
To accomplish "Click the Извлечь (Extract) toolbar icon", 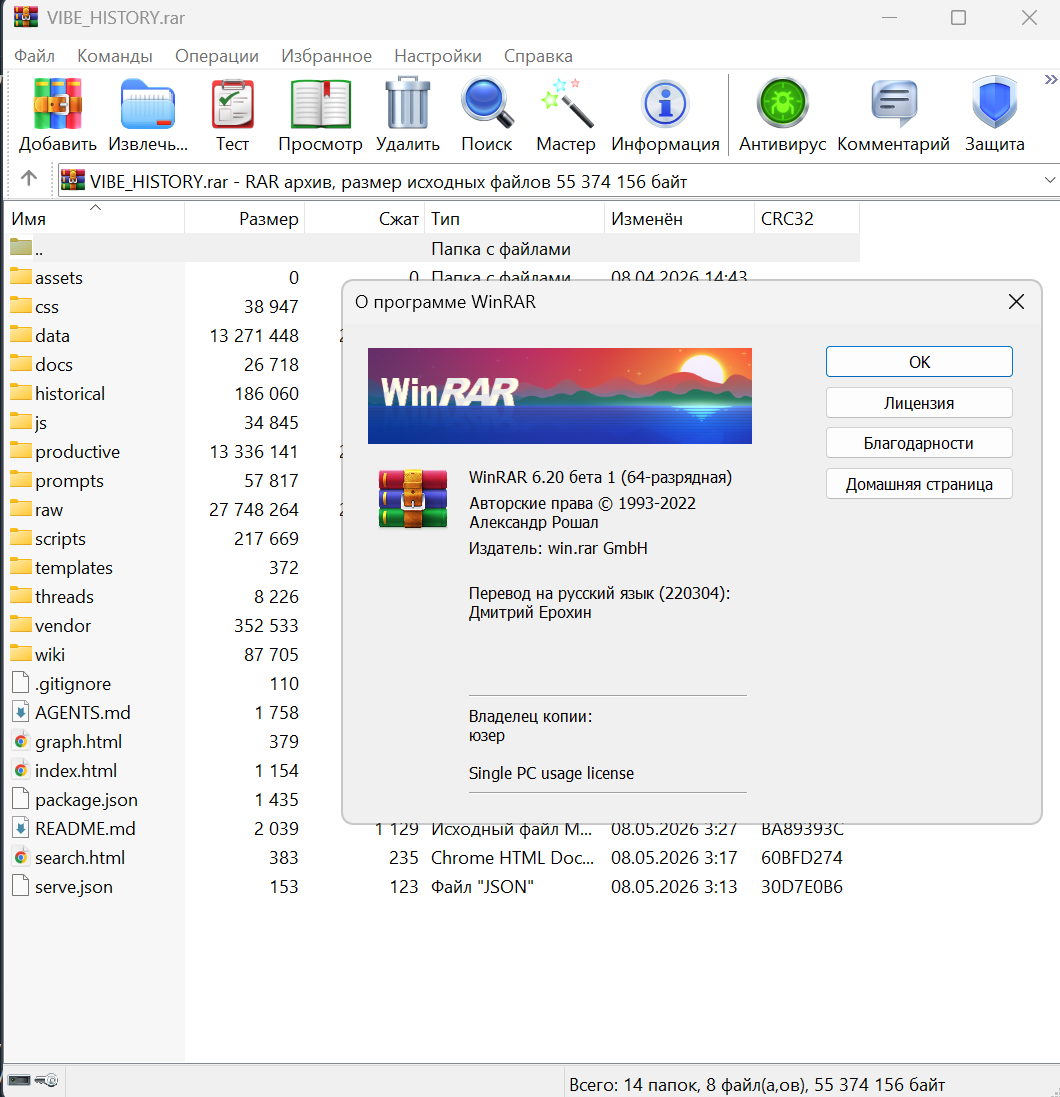I will (148, 105).
